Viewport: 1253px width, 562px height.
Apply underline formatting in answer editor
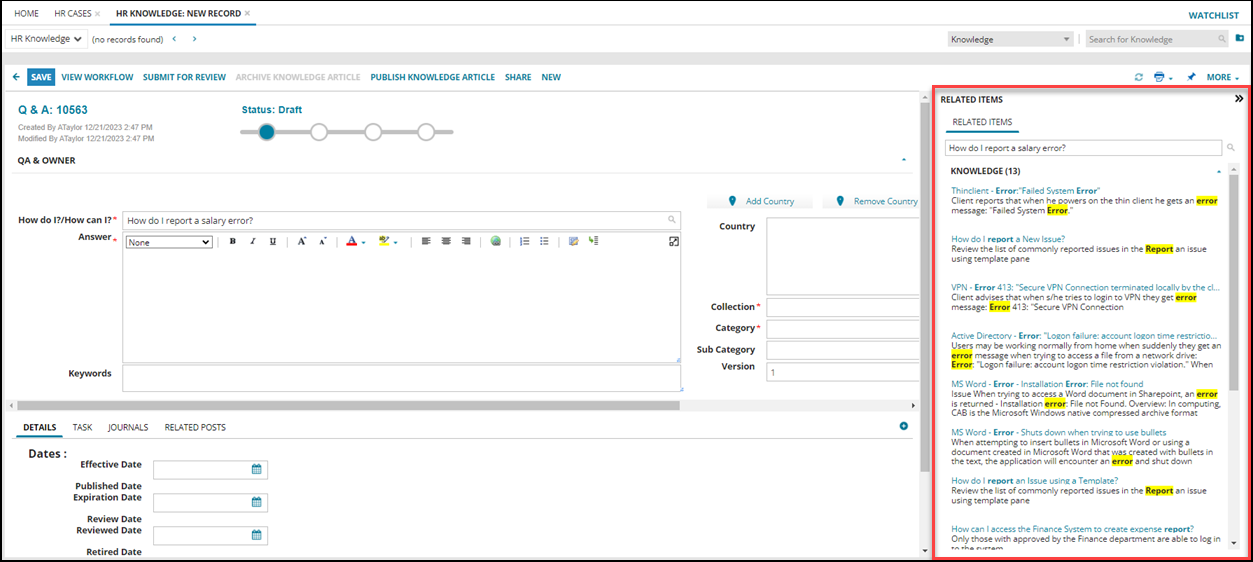tap(272, 241)
